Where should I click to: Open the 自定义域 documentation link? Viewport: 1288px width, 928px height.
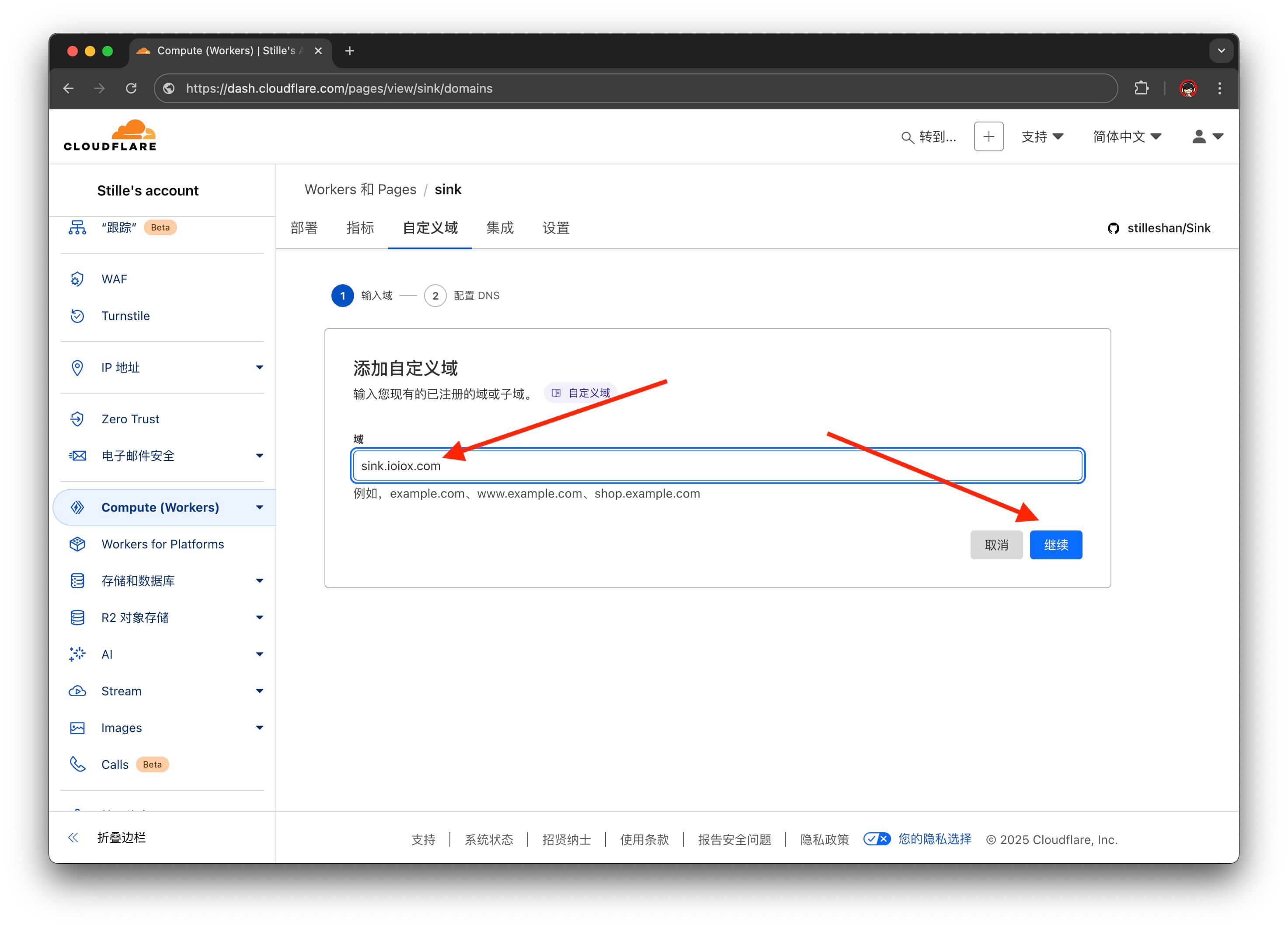(581, 393)
